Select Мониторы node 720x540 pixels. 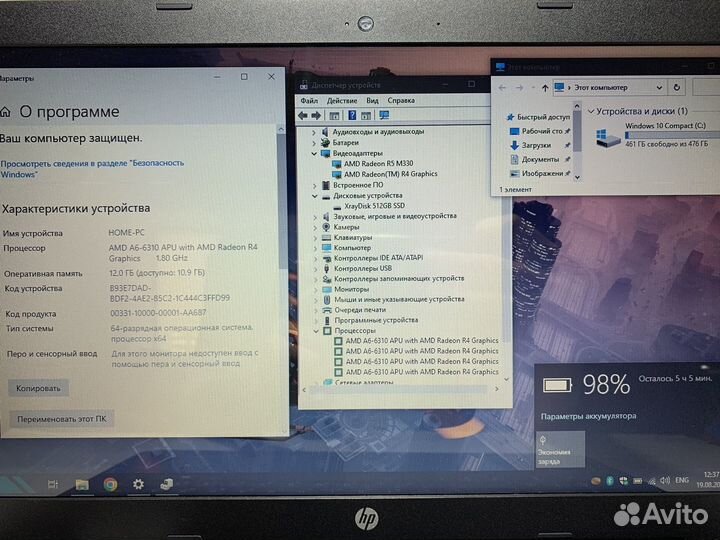click(351, 289)
